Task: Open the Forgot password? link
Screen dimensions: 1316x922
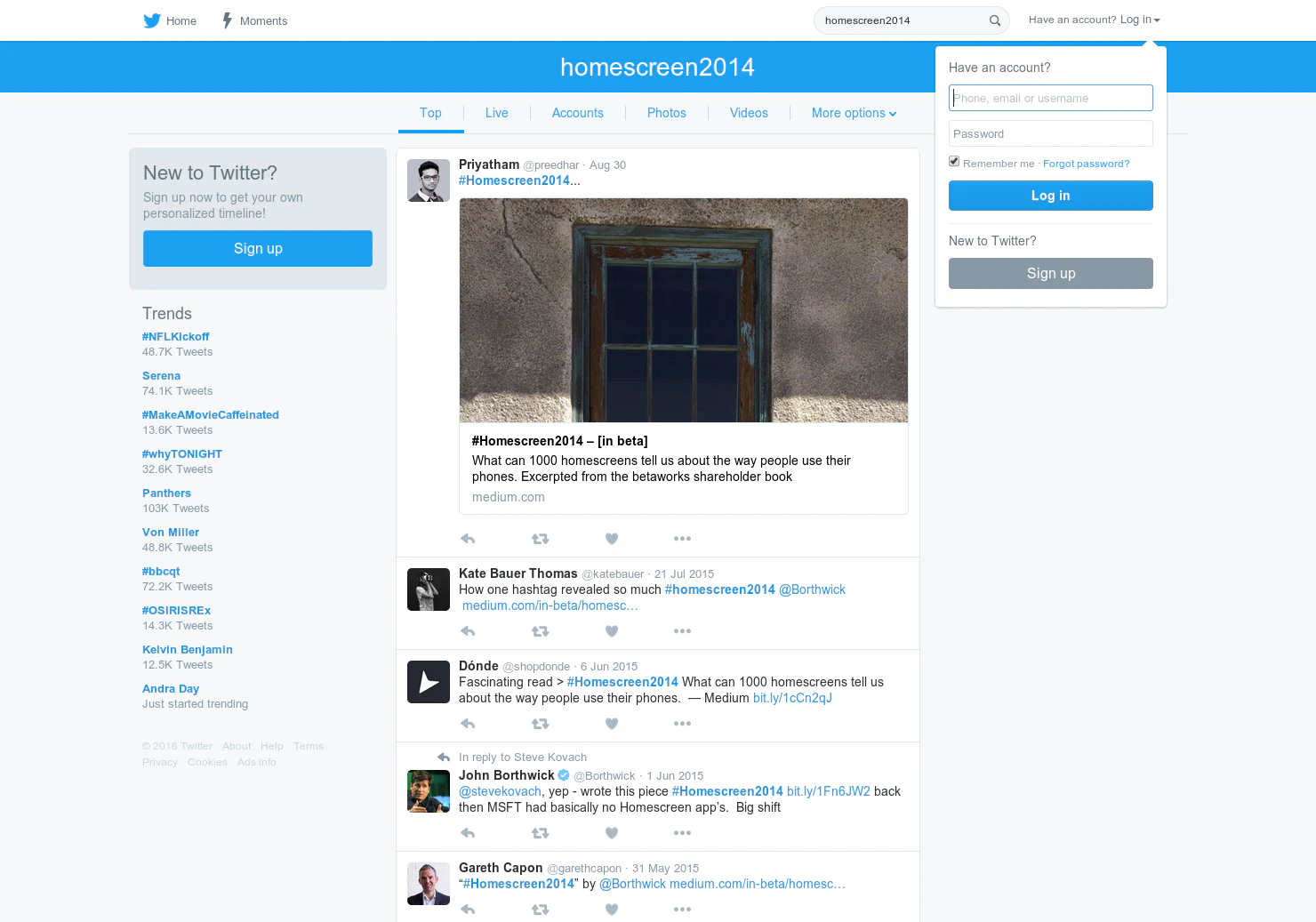Action: coord(1086,164)
